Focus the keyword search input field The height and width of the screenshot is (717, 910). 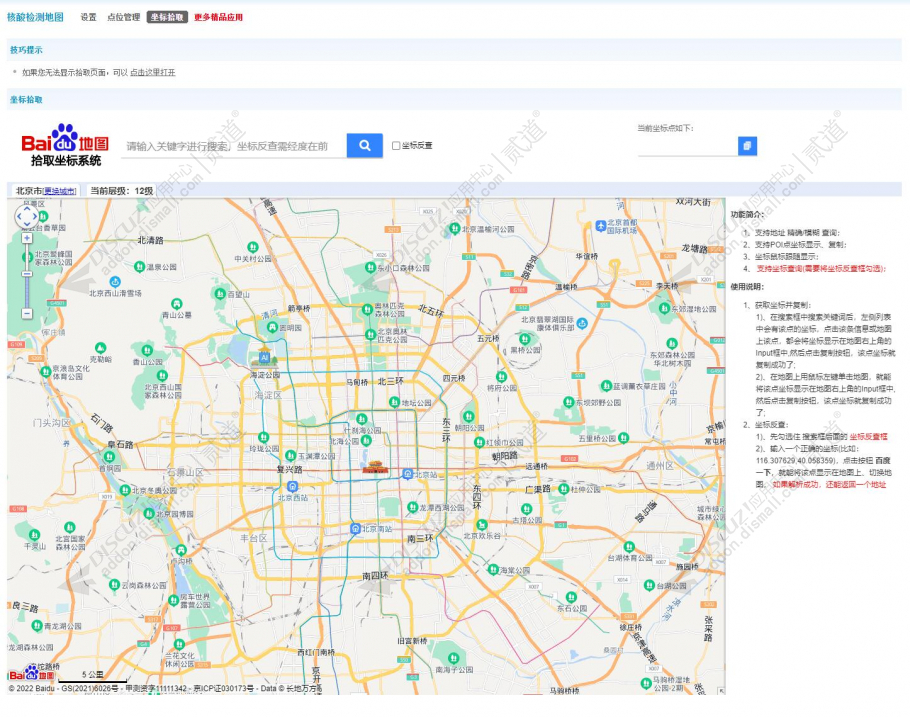(x=234, y=146)
